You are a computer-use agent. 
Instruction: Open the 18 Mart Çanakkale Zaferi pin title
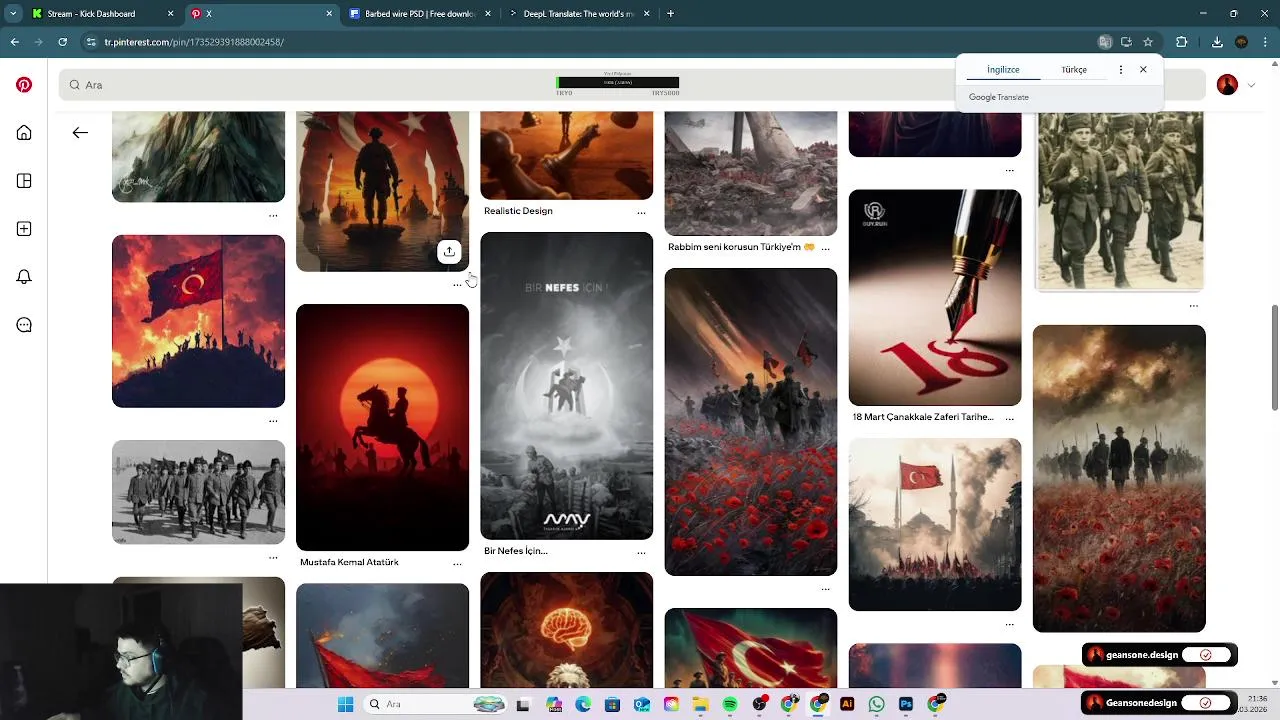coord(923,417)
